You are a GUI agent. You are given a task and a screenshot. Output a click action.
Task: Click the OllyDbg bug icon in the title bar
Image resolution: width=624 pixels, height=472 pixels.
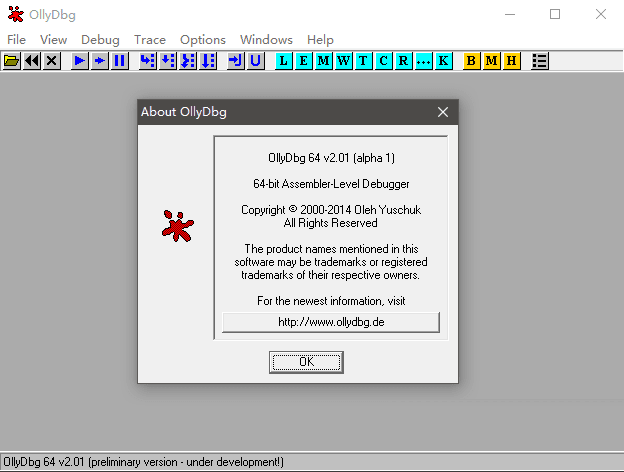click(16, 15)
